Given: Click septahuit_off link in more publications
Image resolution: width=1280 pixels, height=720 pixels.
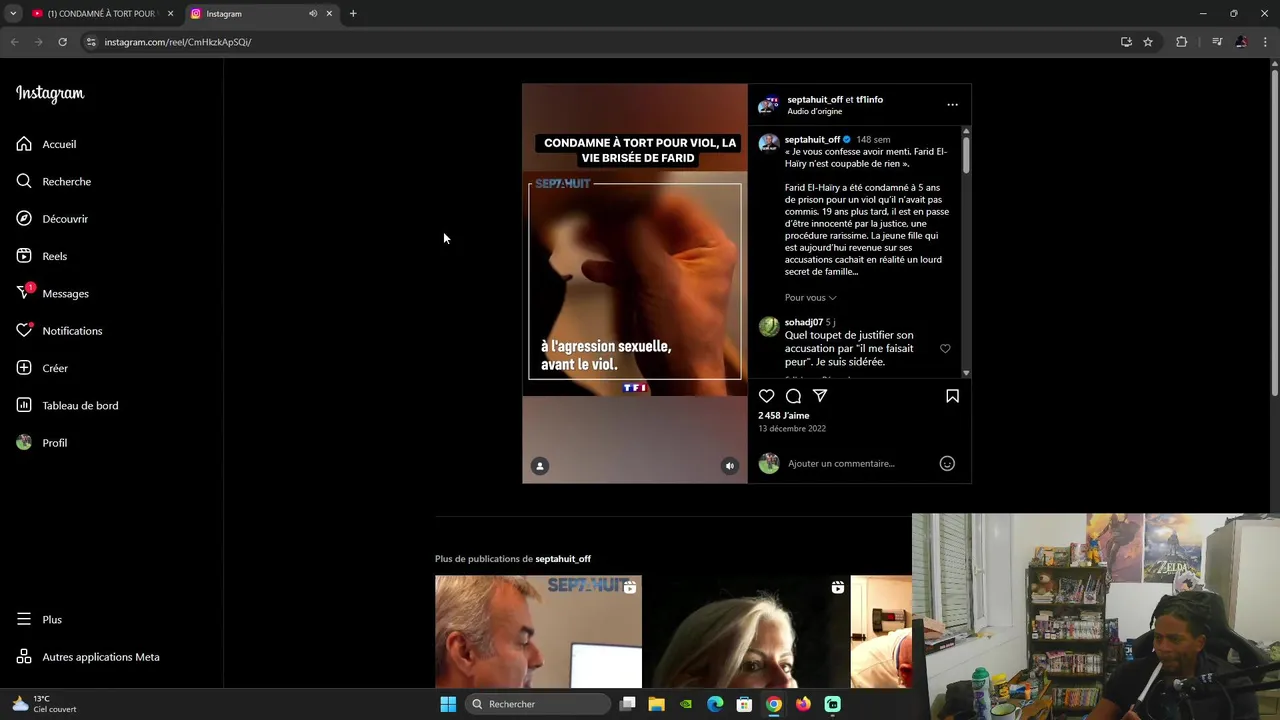Looking at the screenshot, I should [563, 559].
